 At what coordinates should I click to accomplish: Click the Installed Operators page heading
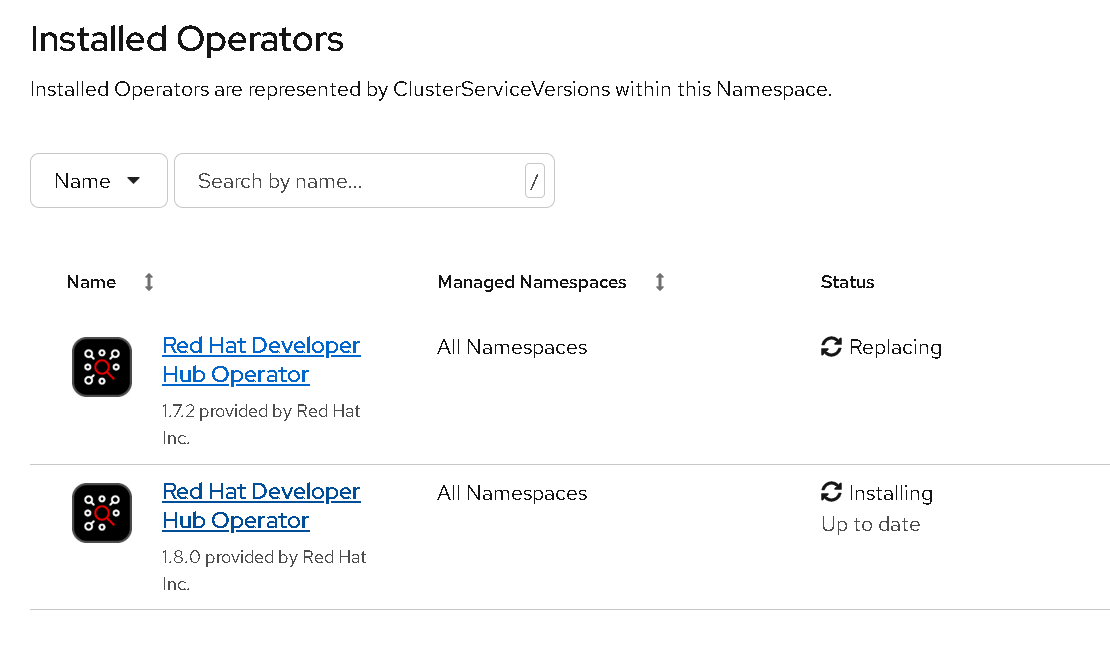(x=187, y=39)
